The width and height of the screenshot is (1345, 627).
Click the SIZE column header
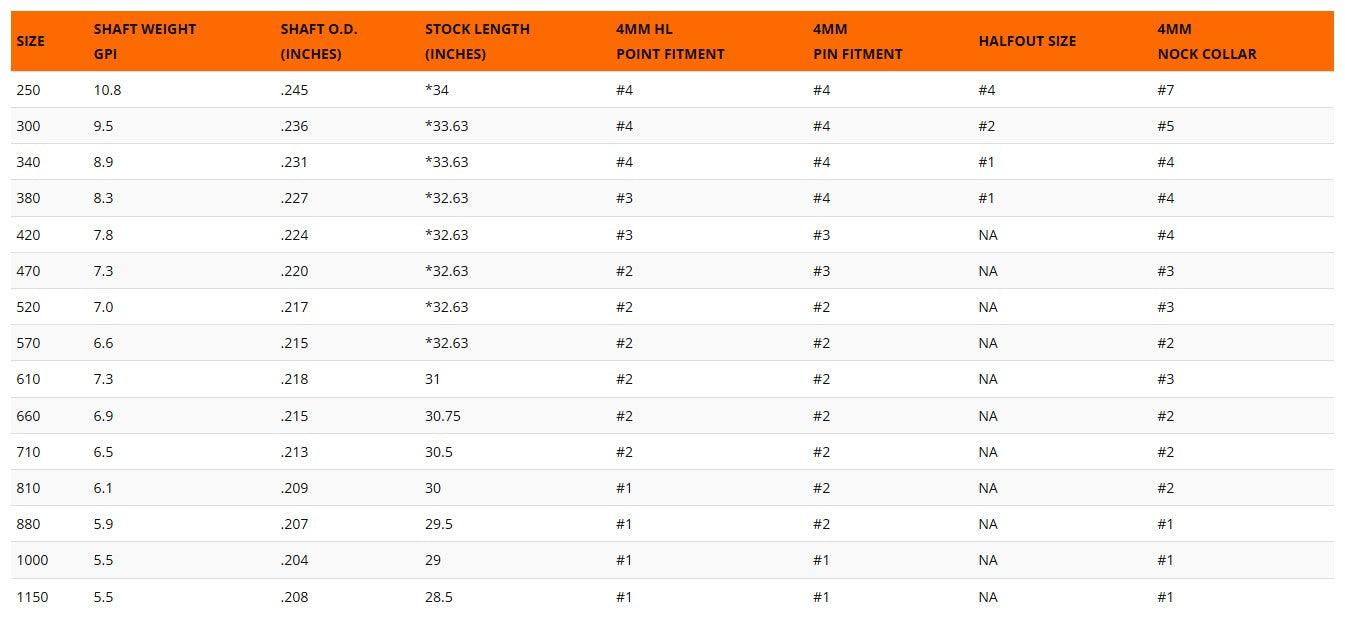(31, 41)
